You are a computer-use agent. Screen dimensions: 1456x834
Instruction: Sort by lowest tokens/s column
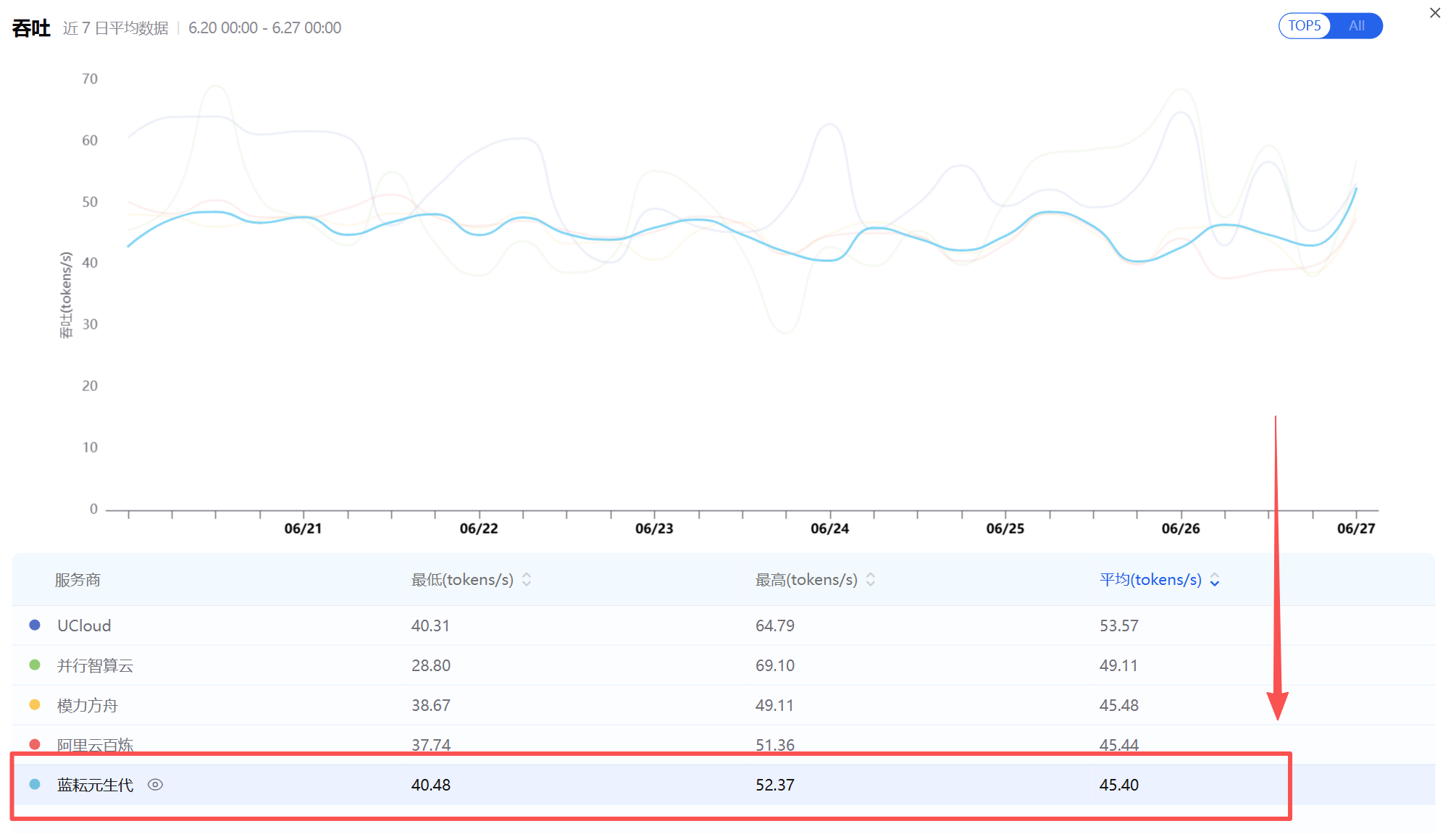pyautogui.click(x=527, y=580)
